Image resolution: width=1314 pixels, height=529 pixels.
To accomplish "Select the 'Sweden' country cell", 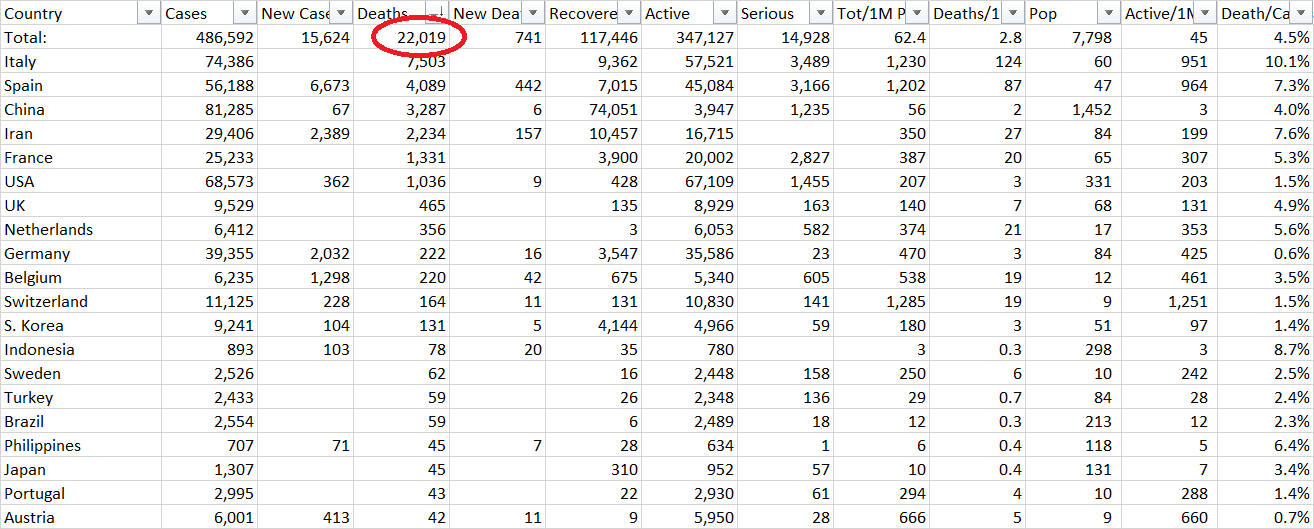I will tap(81, 373).
